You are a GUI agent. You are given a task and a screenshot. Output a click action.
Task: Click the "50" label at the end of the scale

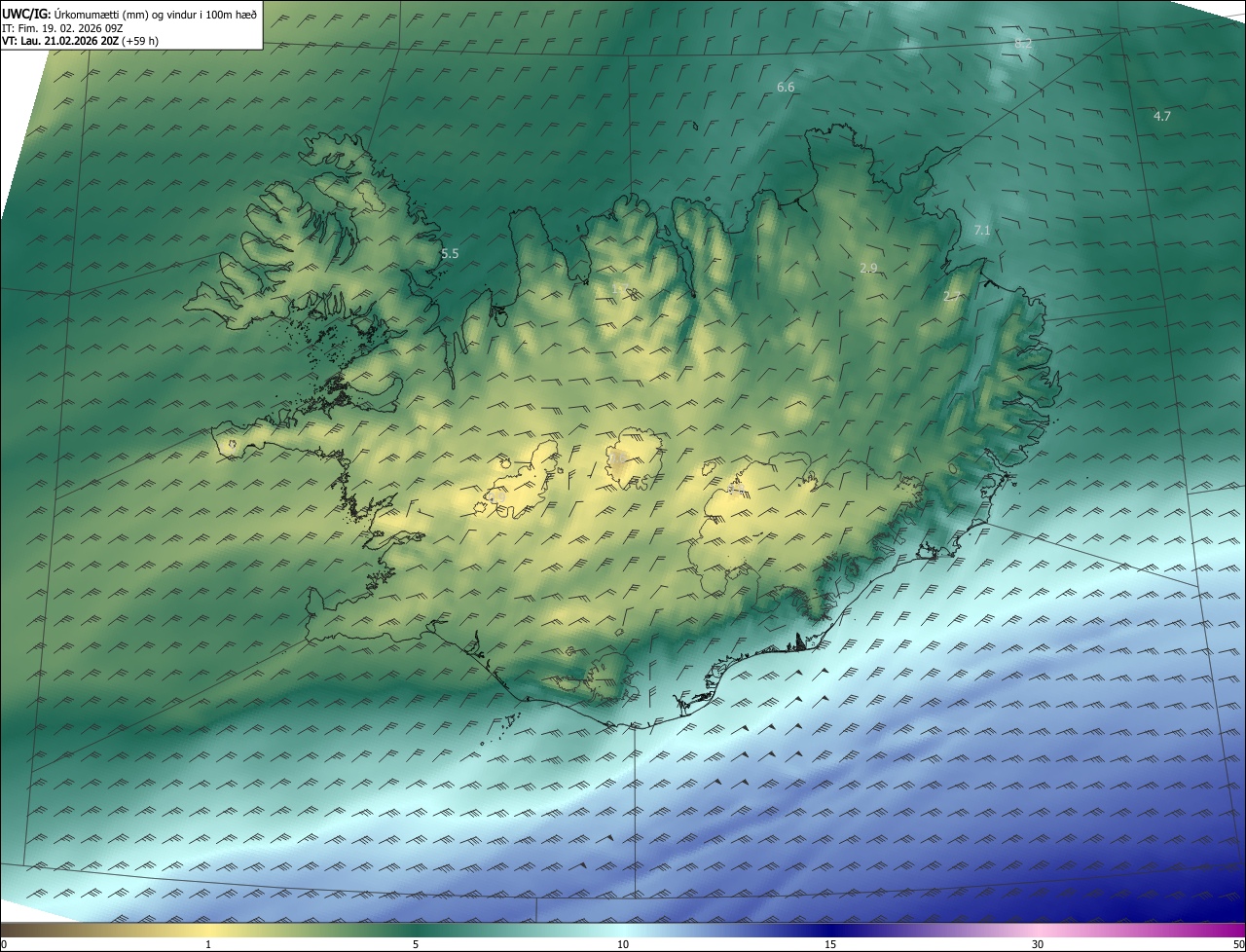(x=1238, y=944)
